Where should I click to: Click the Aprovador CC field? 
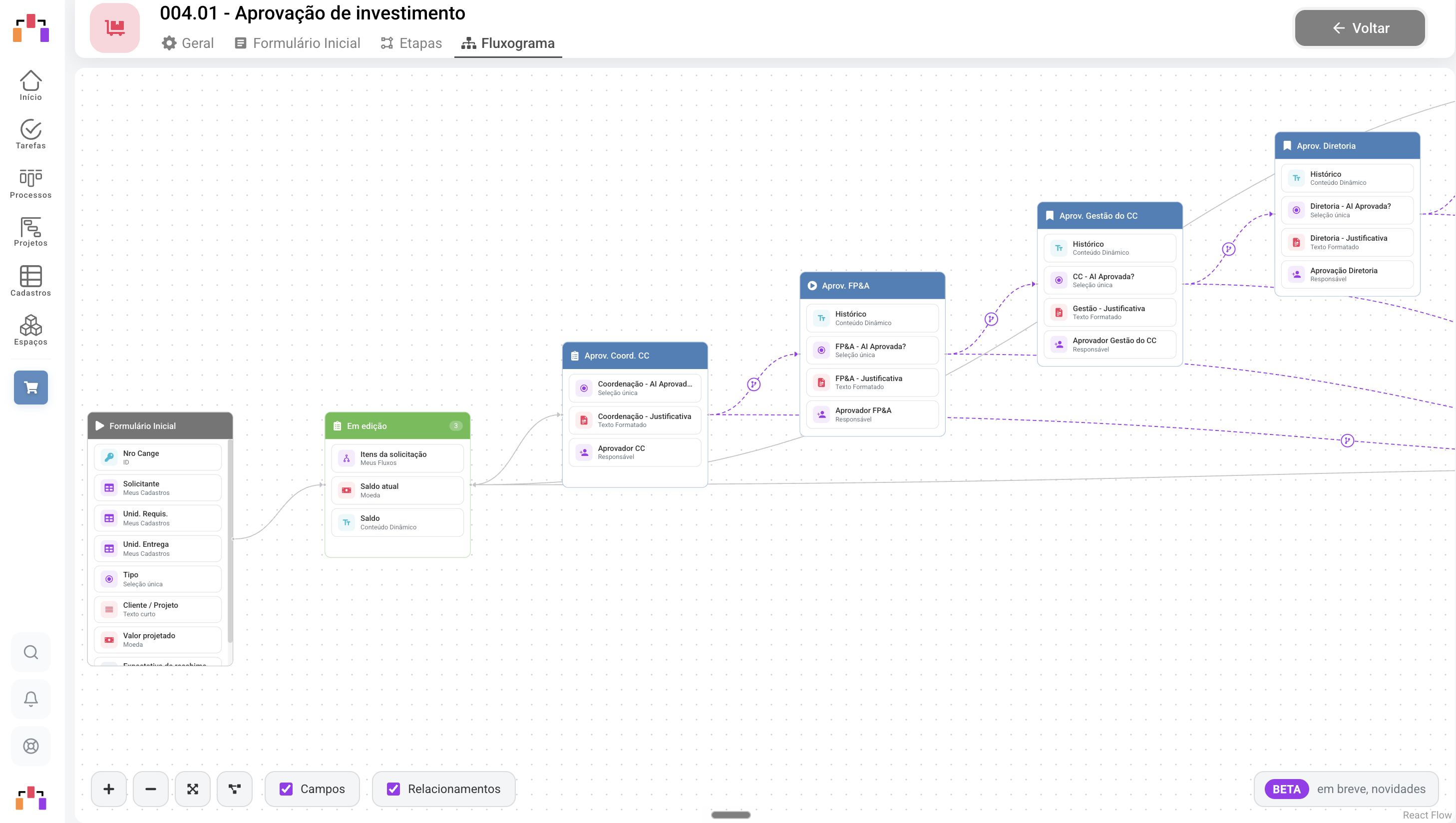[635, 452]
